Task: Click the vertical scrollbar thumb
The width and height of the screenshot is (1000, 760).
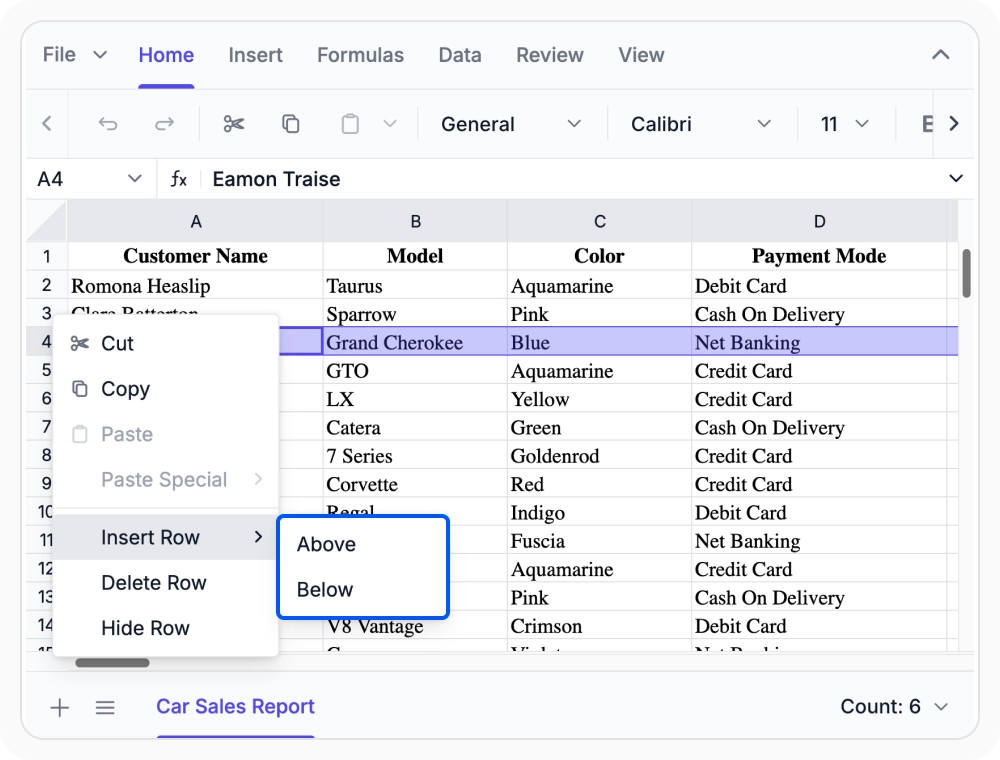Action: pos(966,273)
